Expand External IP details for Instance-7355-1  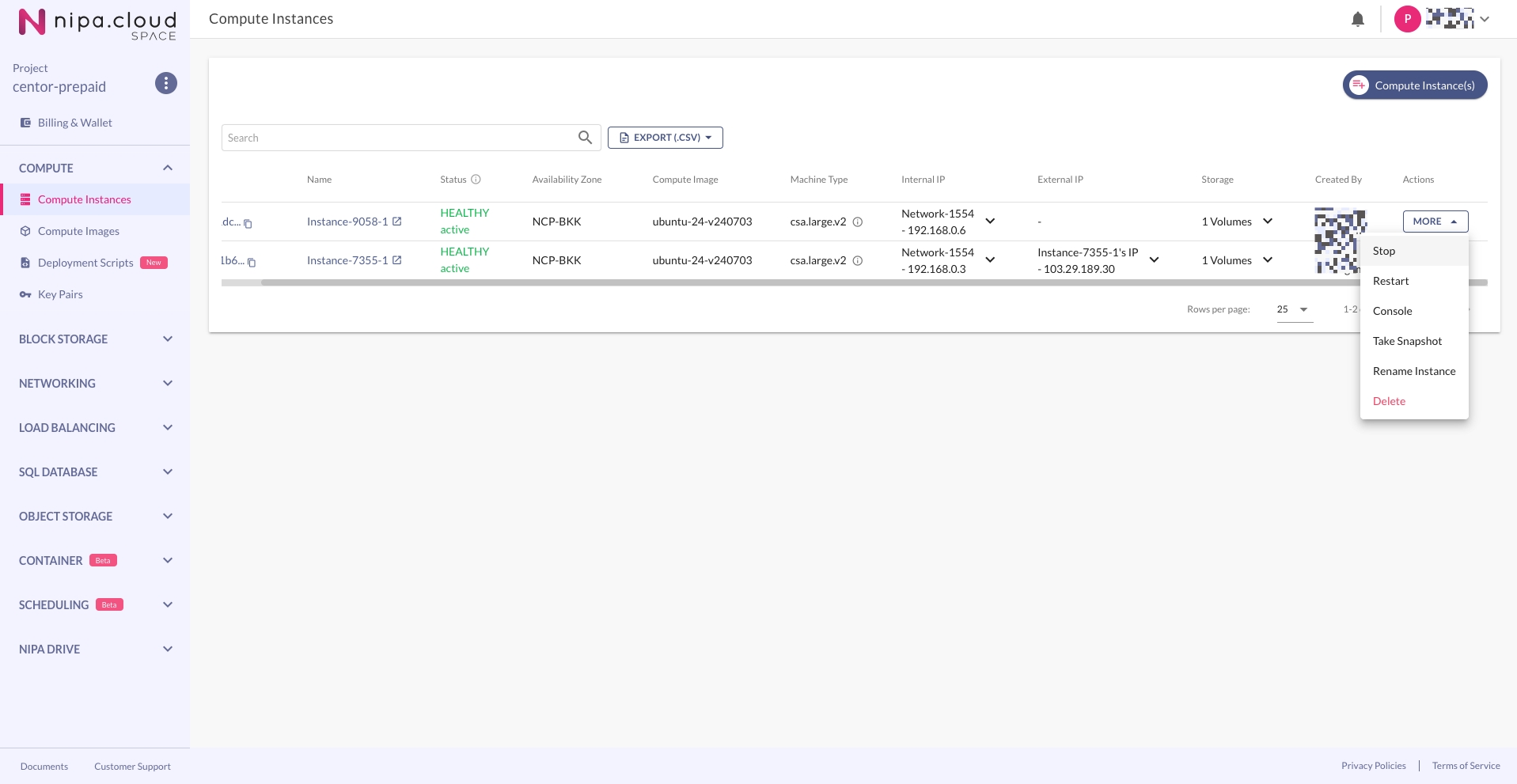(x=1154, y=260)
